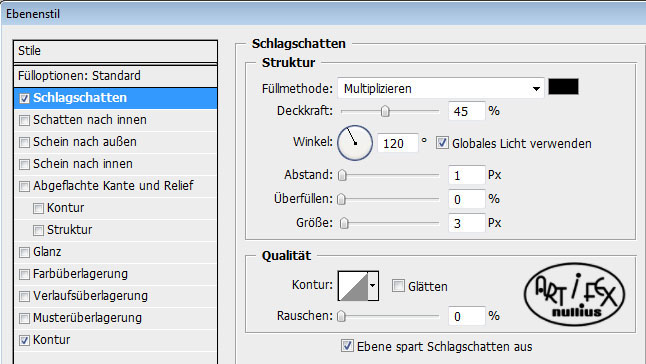The width and height of the screenshot is (646, 364).
Task: Click the Rauschen value field
Action: click(x=467, y=316)
